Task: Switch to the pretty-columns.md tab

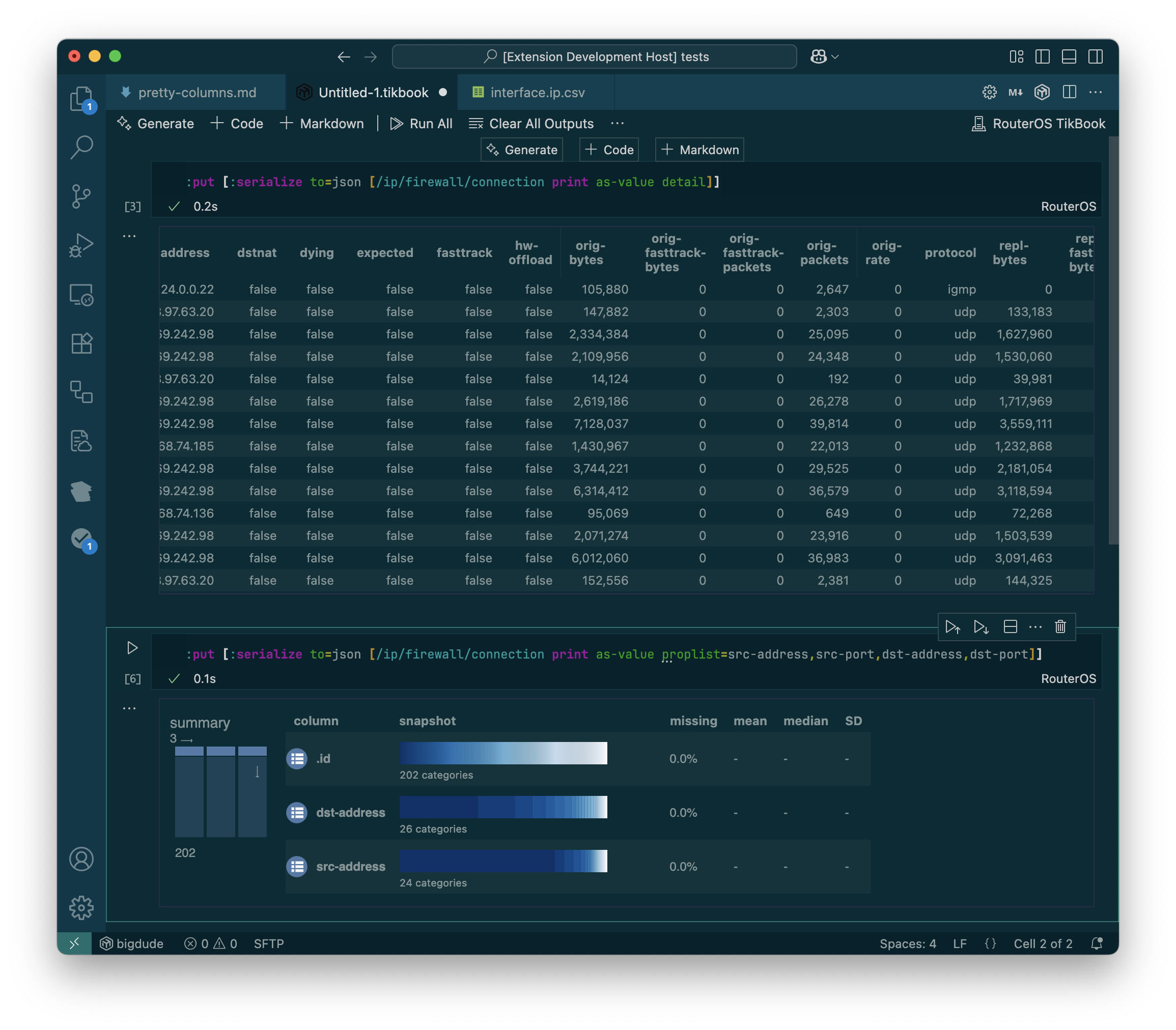Action: 197,93
